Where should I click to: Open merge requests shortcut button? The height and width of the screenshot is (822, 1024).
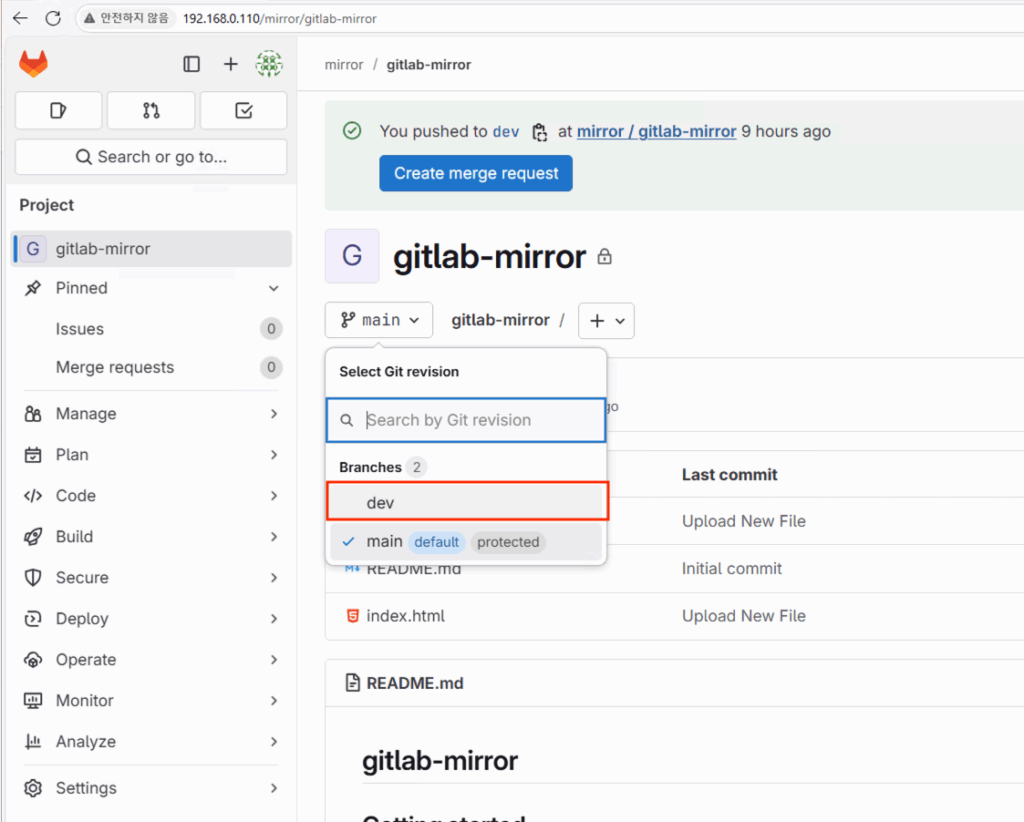151,110
